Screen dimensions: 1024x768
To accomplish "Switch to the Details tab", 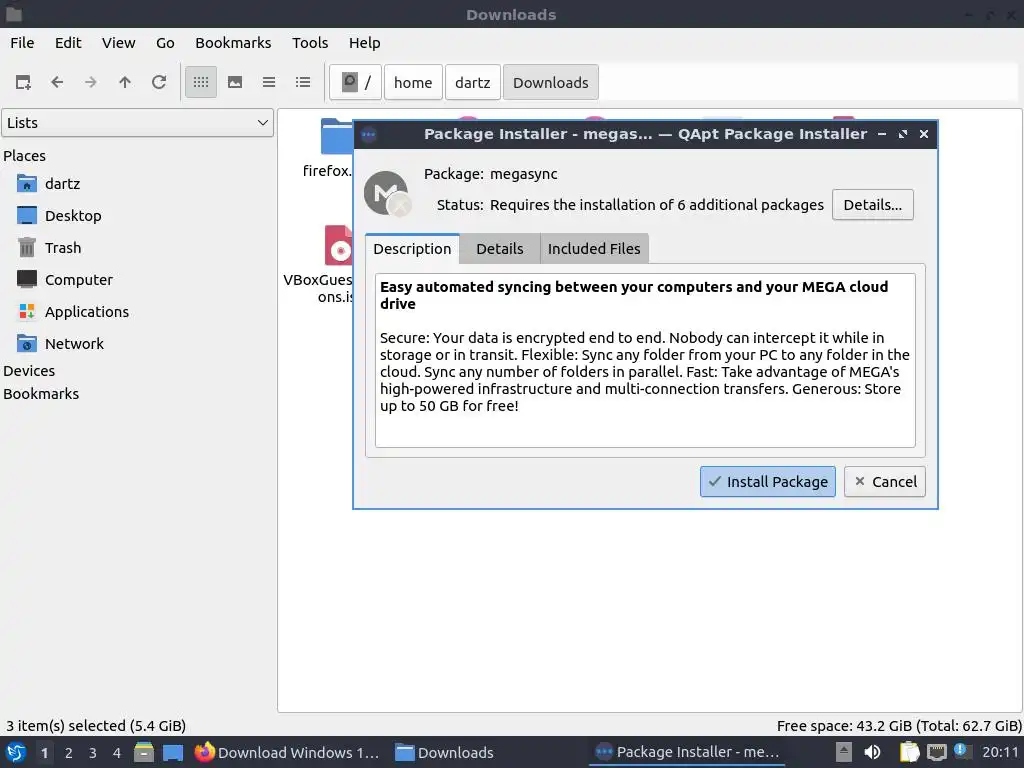I will click(500, 249).
